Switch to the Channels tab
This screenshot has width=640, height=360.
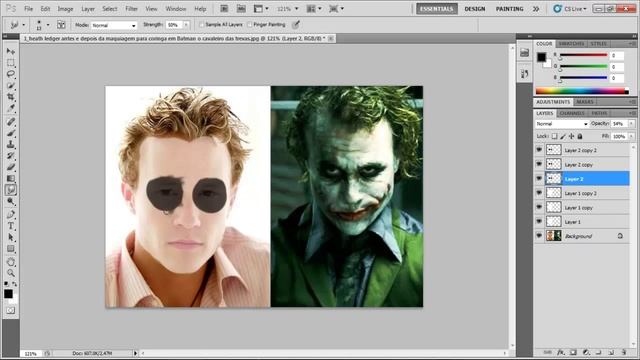572,113
